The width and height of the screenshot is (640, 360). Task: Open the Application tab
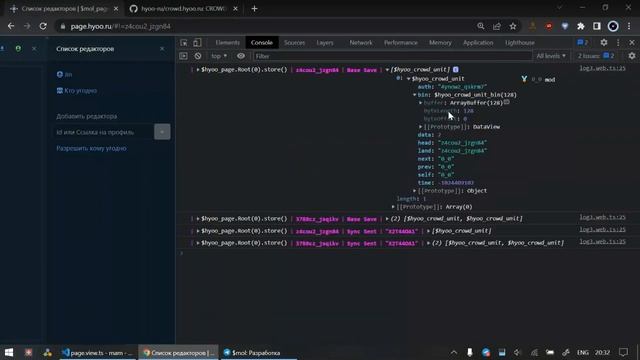(478, 43)
